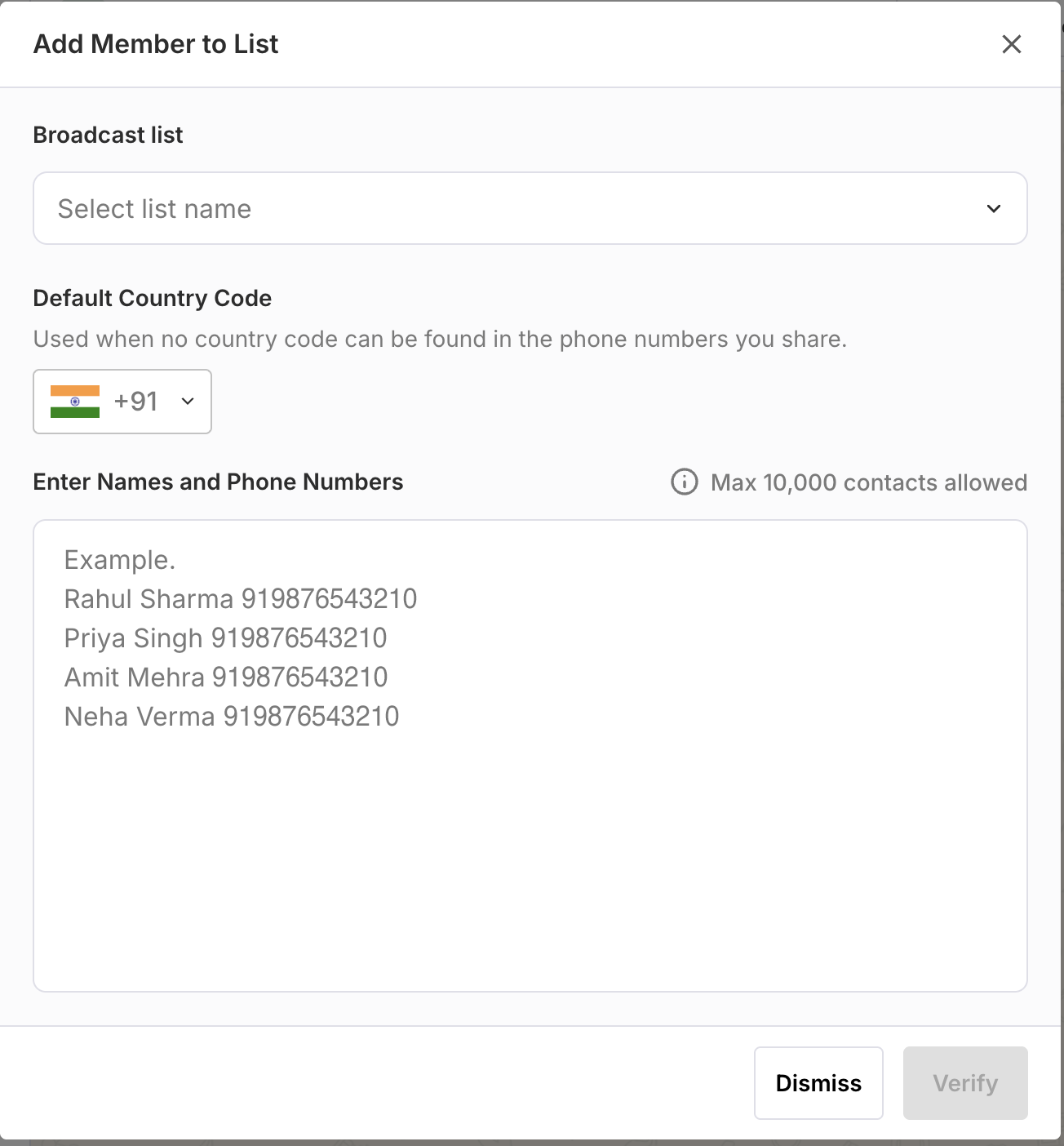
Task: Click the India flag icon
Action: point(75,402)
